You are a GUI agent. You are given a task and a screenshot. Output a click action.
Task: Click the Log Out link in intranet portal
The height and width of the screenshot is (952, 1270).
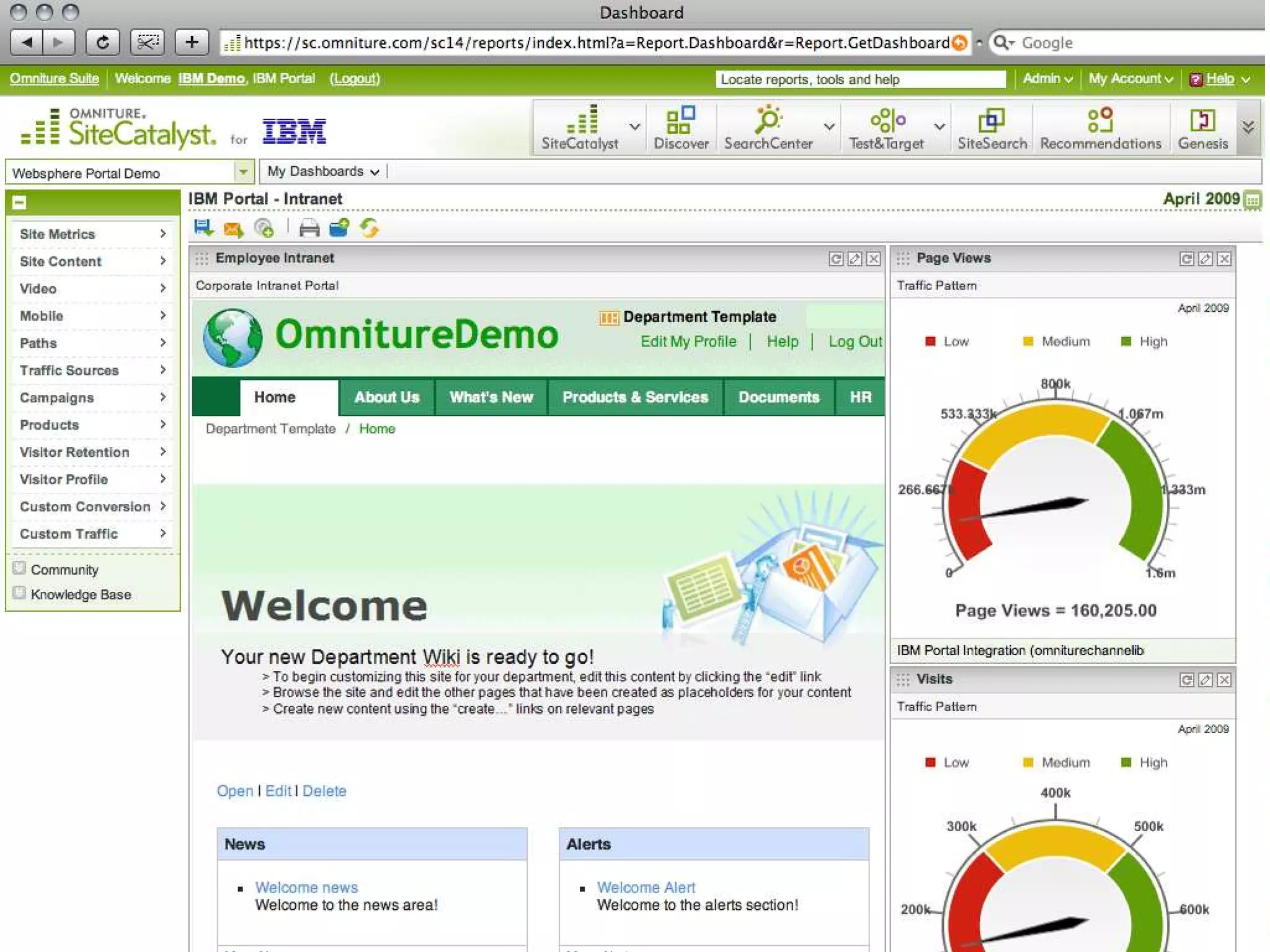[x=855, y=342]
